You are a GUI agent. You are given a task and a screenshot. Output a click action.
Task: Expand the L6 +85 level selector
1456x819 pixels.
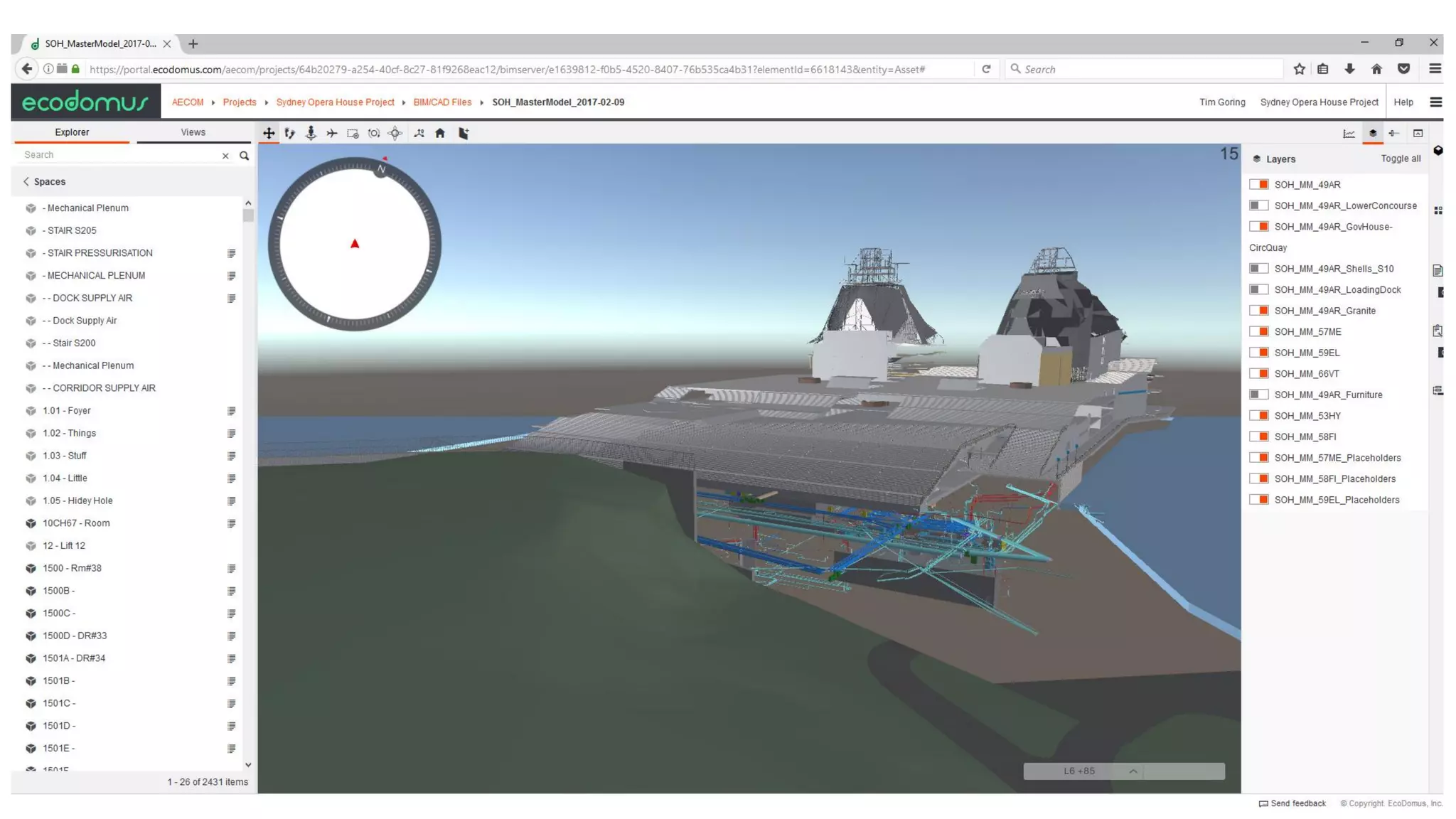1133,771
